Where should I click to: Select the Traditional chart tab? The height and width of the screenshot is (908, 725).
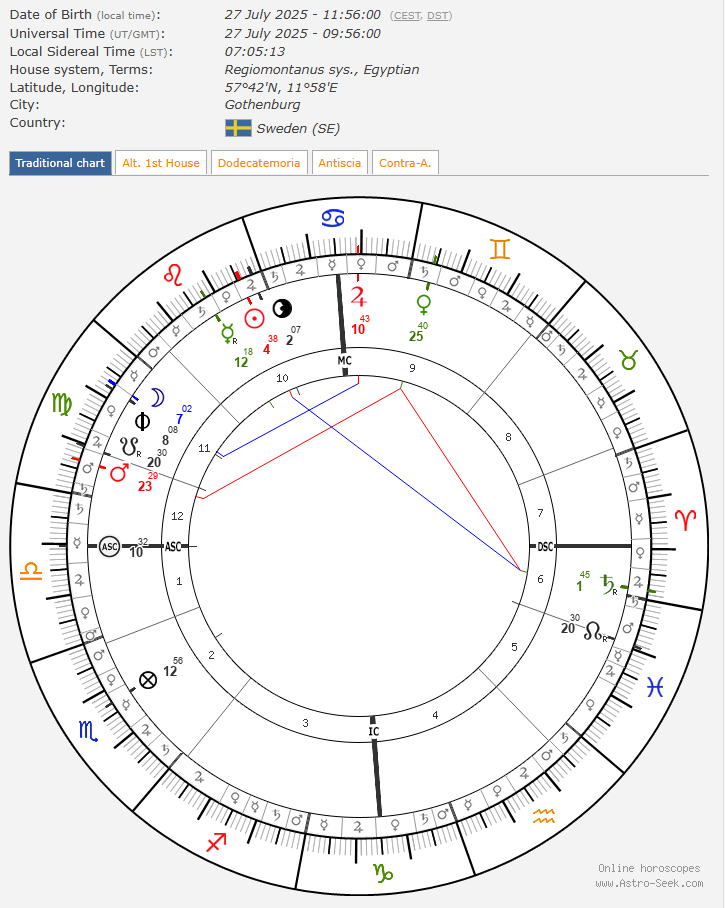[60, 163]
